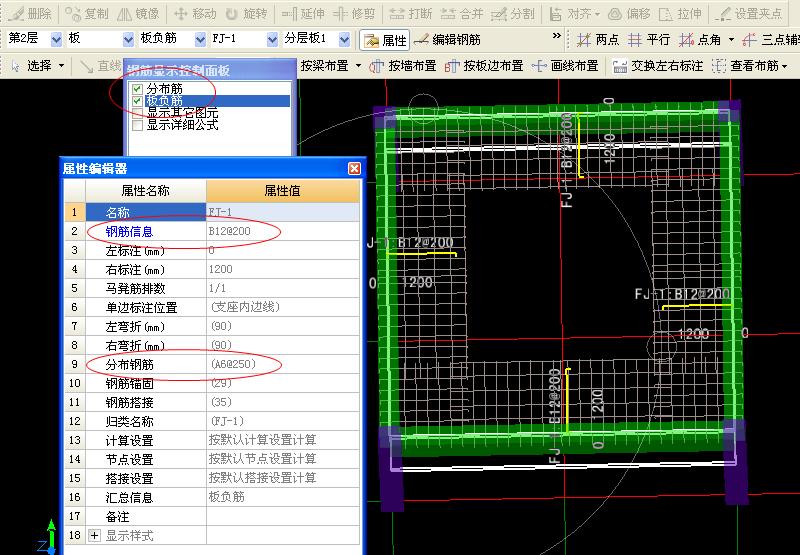800x555 pixels.
Task: Select the 偏移 offset tool
Action: pos(629,13)
